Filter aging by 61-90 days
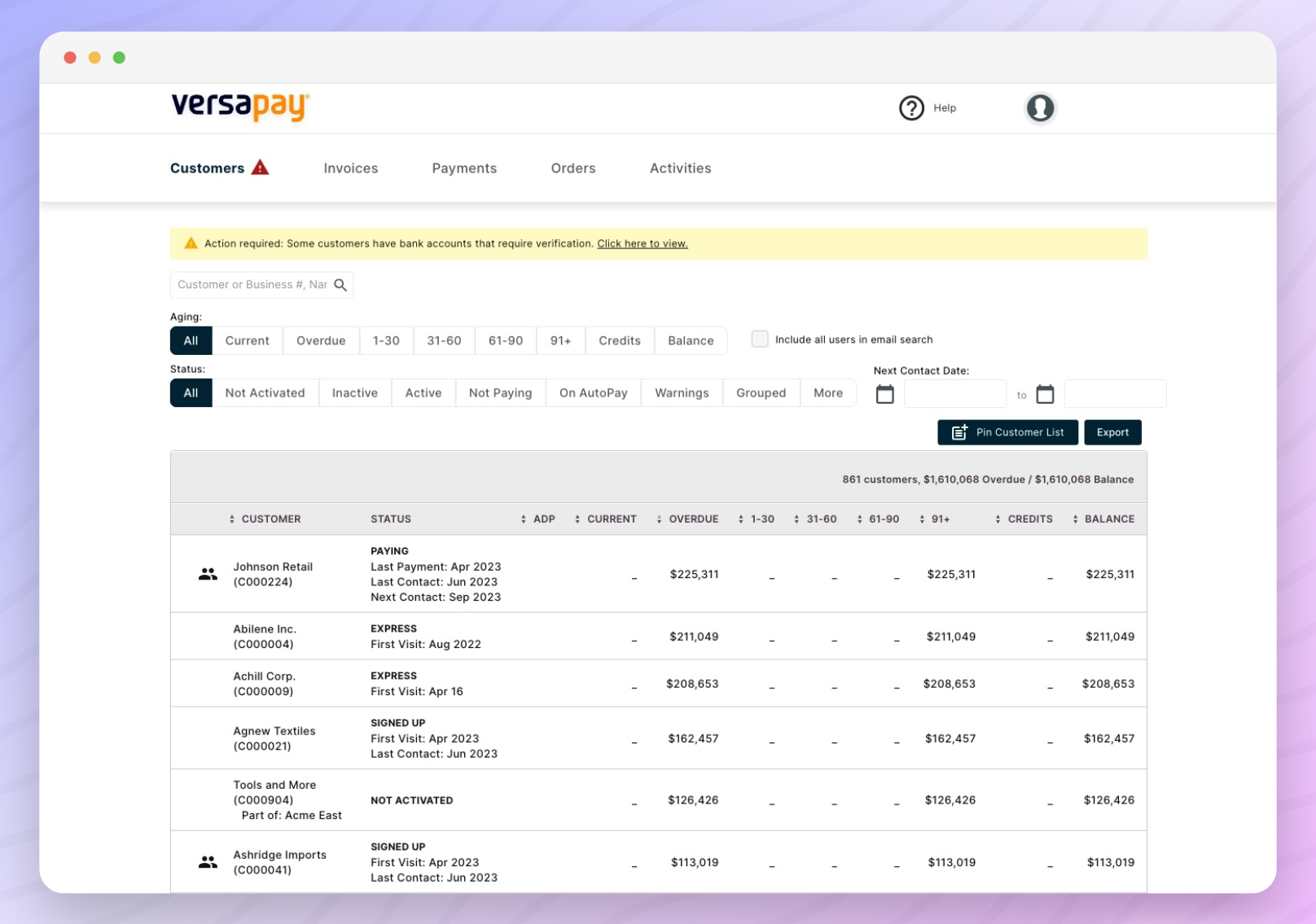 coord(506,340)
